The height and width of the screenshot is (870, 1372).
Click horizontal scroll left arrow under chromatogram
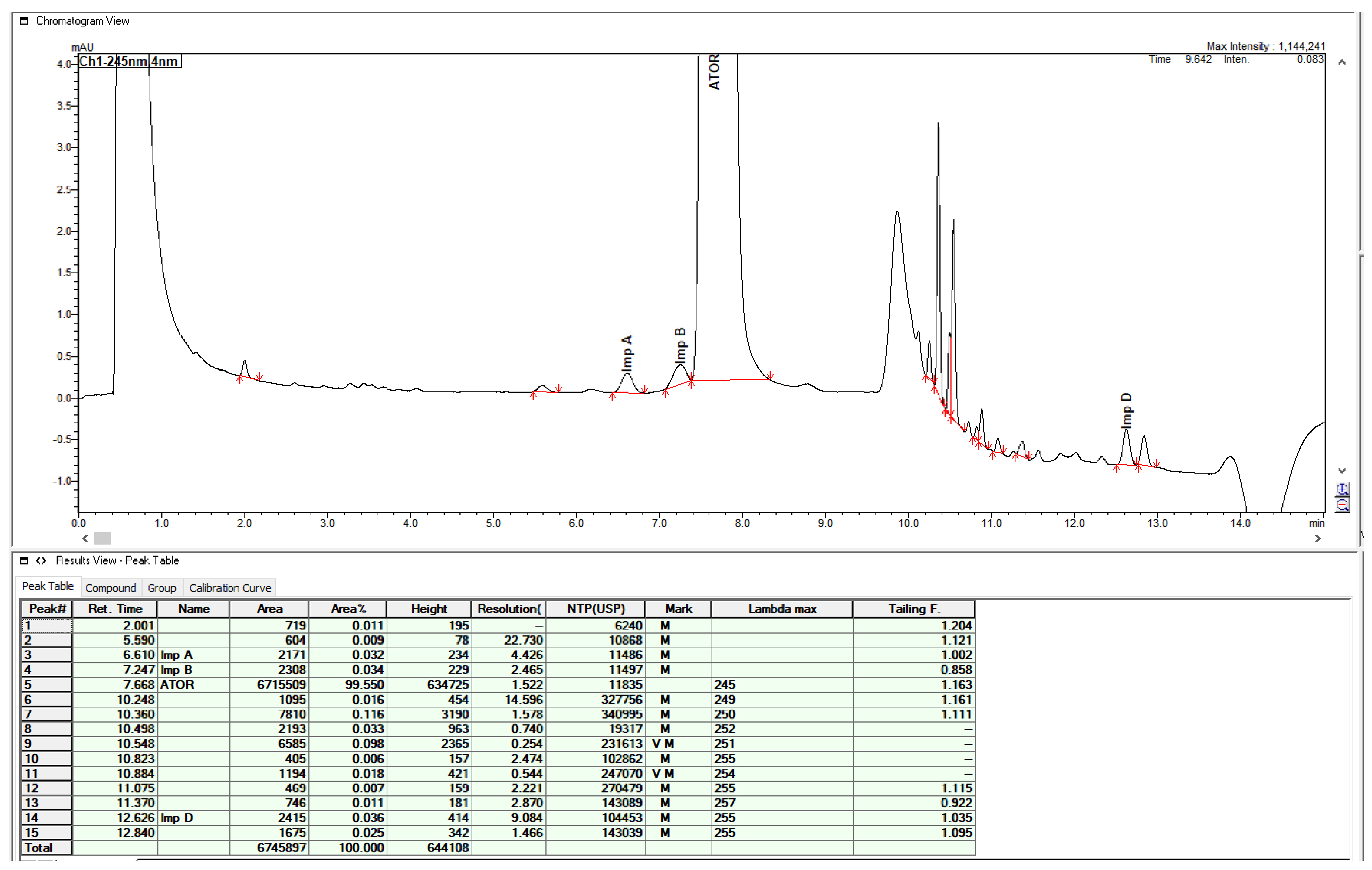pyautogui.click(x=86, y=538)
